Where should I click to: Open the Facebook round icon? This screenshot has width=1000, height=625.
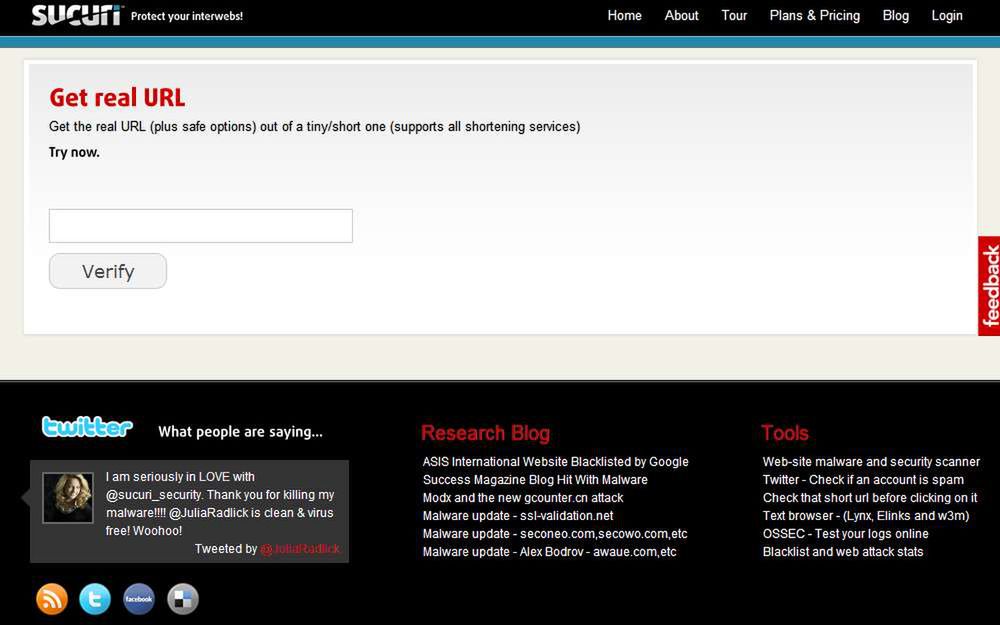[x=139, y=599]
